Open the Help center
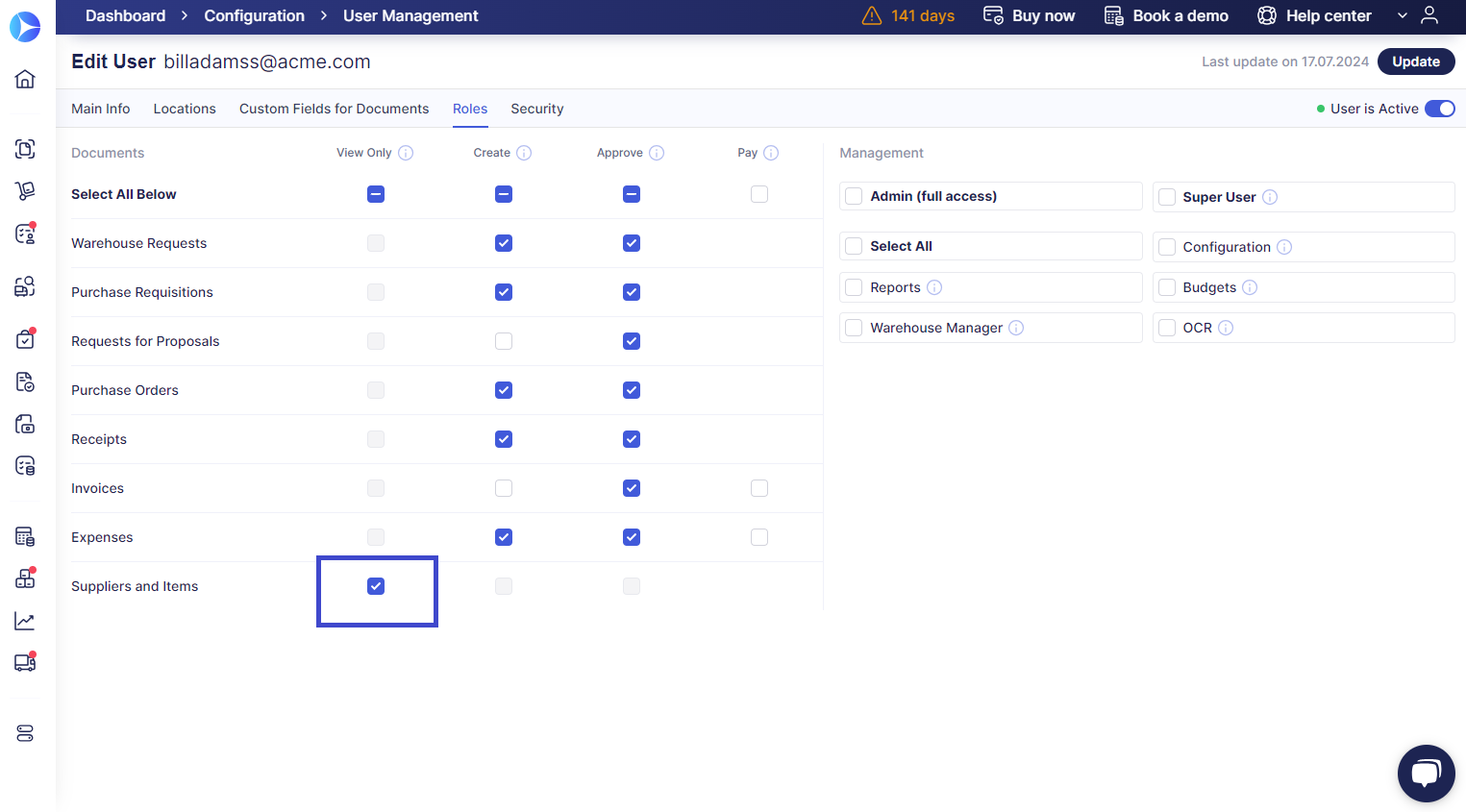The width and height of the screenshot is (1466, 812). (x=1314, y=15)
